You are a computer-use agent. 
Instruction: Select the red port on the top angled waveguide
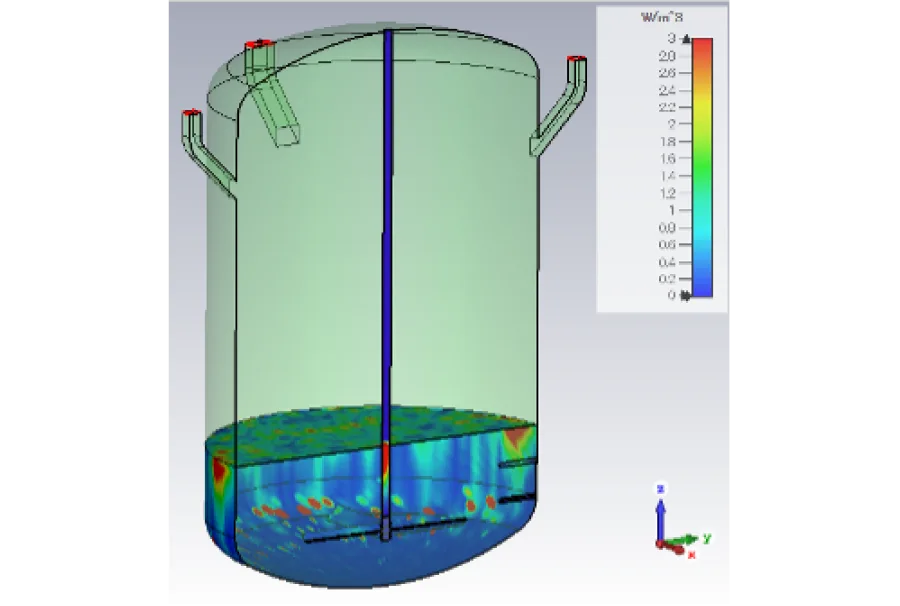point(259,44)
